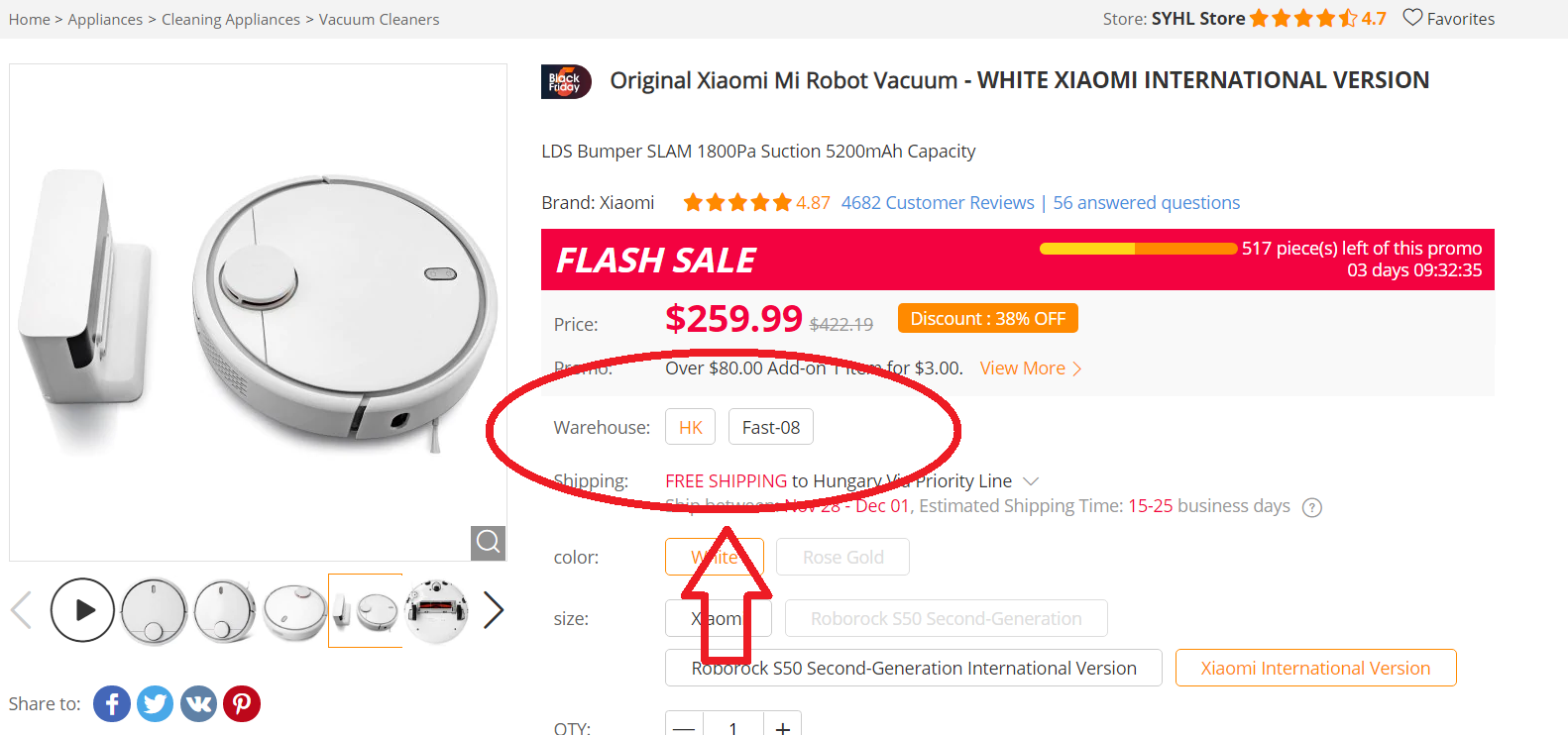Show next thumbnails with right arrow
Viewport: 1568px width, 735px height.
pyautogui.click(x=494, y=610)
